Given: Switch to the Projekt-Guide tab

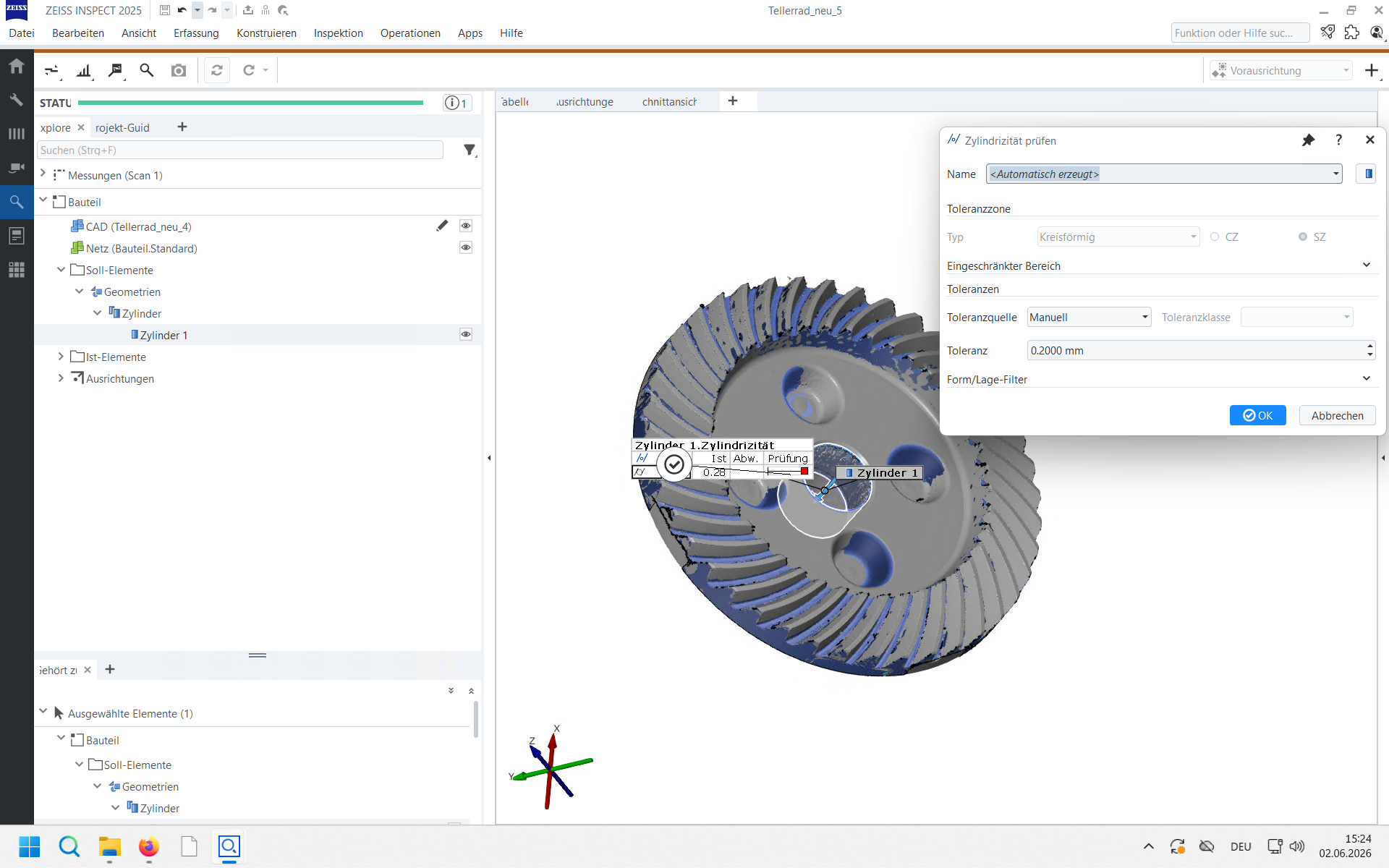Looking at the screenshot, I should point(122,127).
